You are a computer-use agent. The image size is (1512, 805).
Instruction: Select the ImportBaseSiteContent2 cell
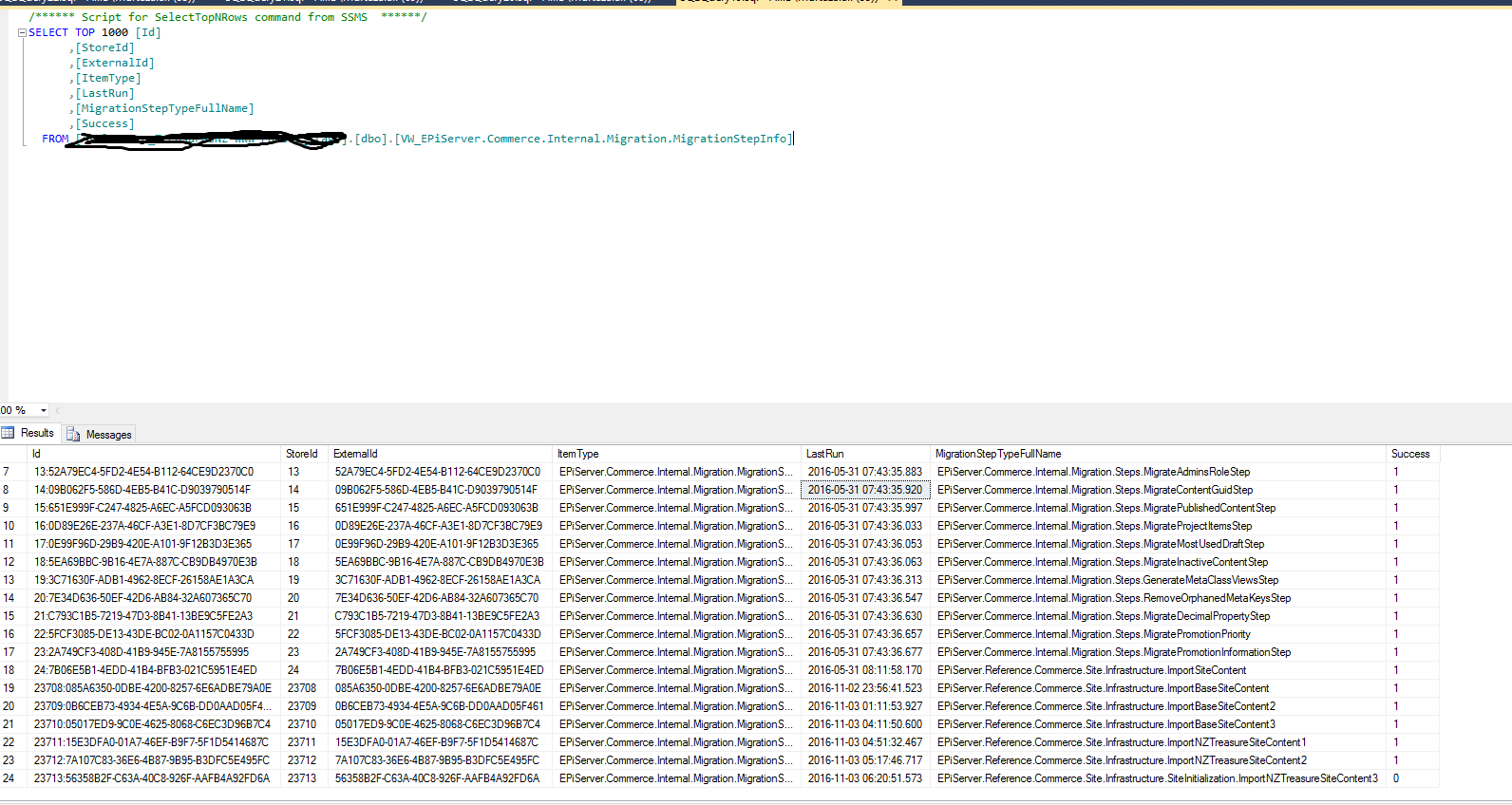click(1159, 706)
